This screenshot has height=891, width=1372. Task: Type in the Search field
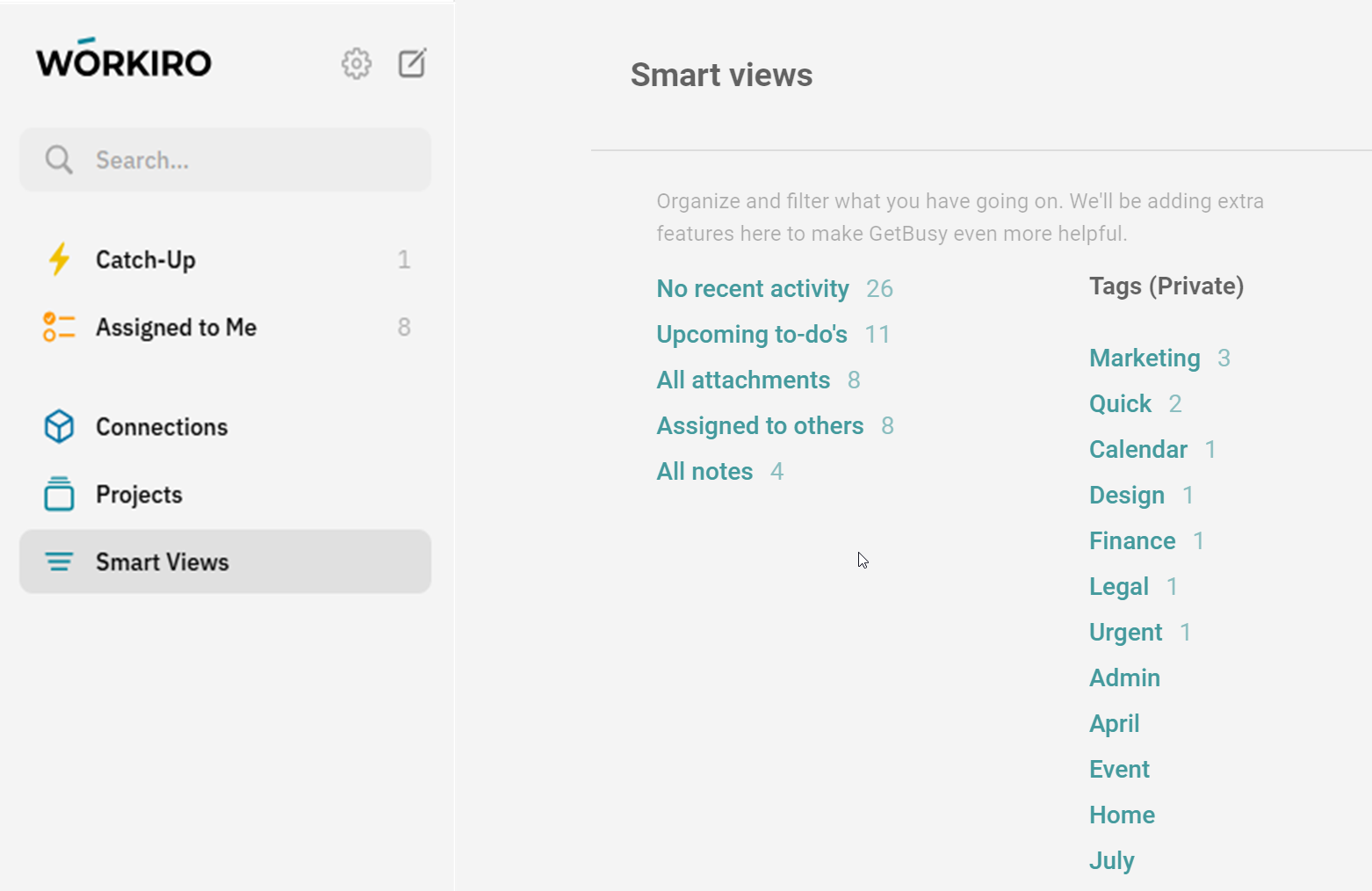click(x=255, y=160)
